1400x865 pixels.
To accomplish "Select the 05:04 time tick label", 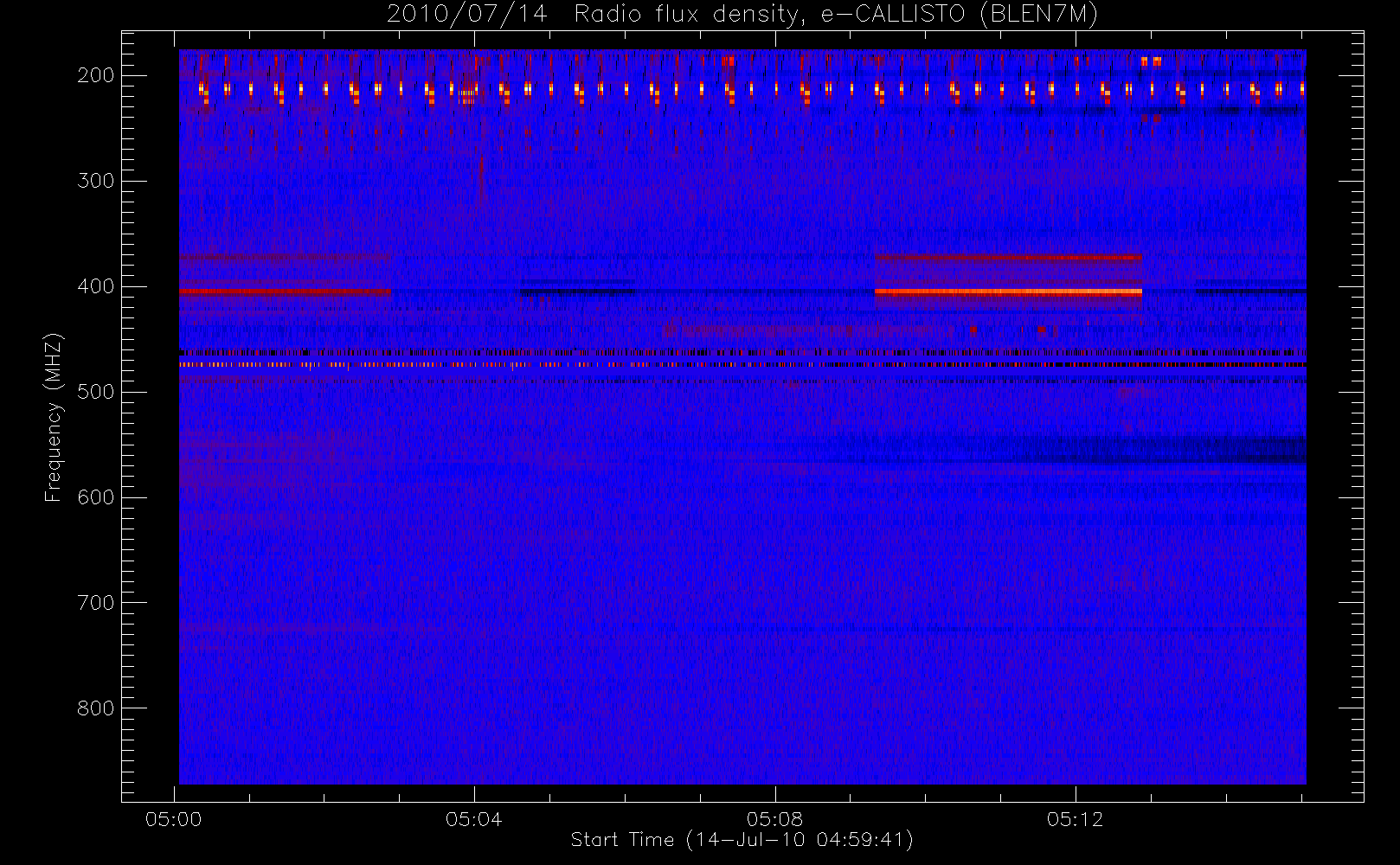I will click(474, 819).
